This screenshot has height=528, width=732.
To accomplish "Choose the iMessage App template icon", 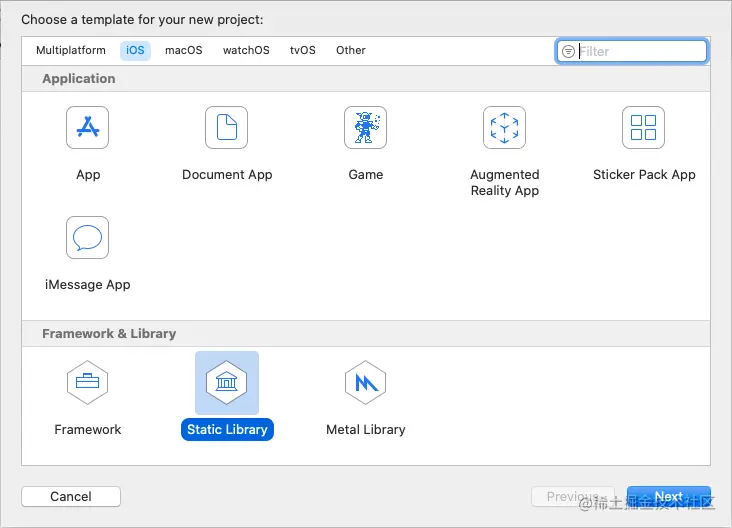I will [x=87, y=238].
